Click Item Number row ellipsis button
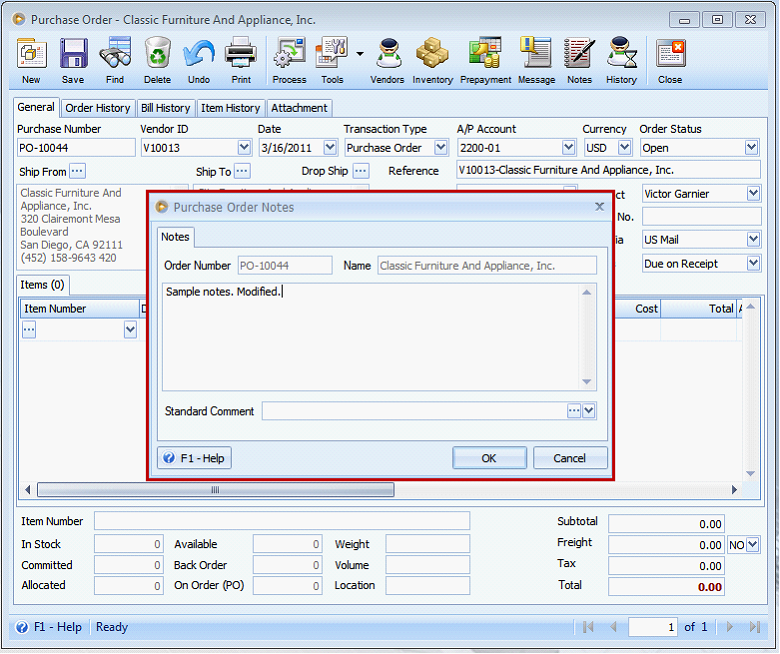This screenshot has width=780, height=654. 29,330
